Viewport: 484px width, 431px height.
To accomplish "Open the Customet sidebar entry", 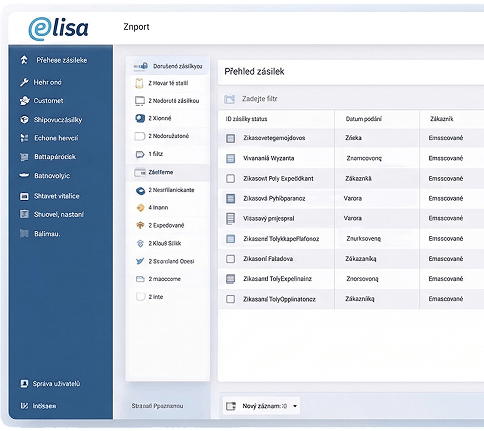I will click(48, 101).
